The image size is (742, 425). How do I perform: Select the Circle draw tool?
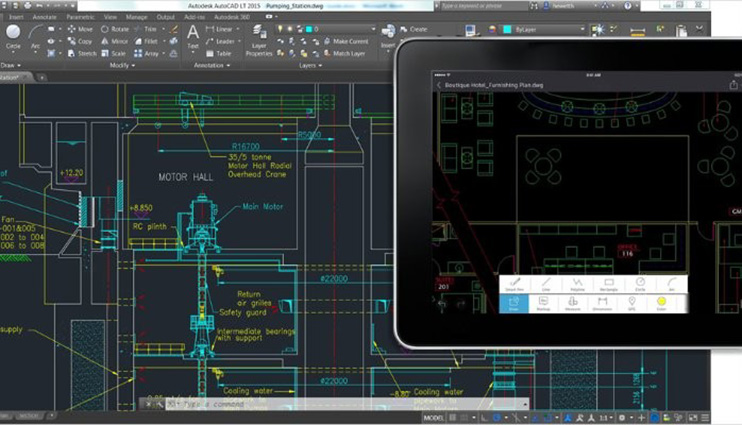(x=13, y=36)
